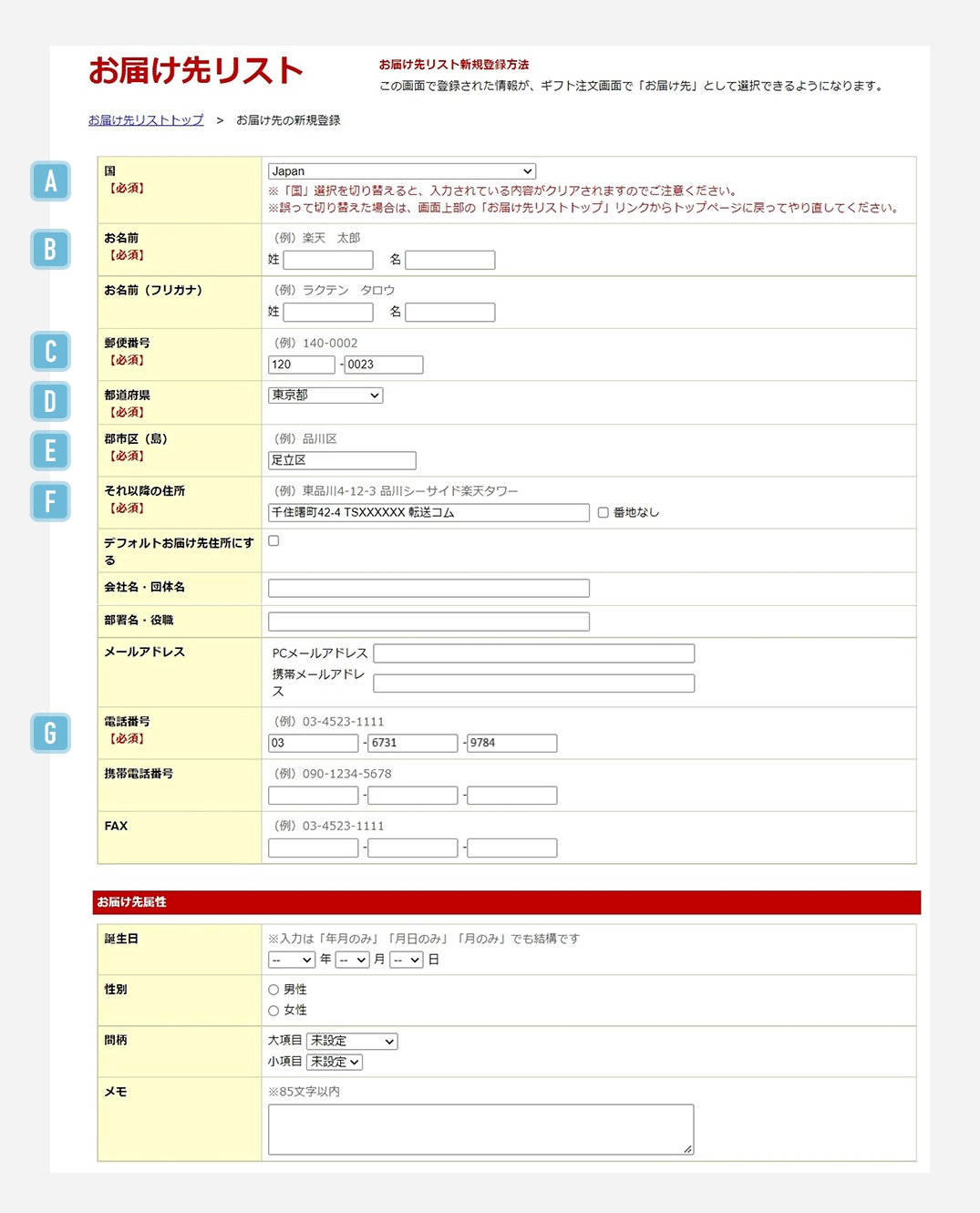
Task: Click the 会社名・団体名 input field
Action: (x=428, y=588)
